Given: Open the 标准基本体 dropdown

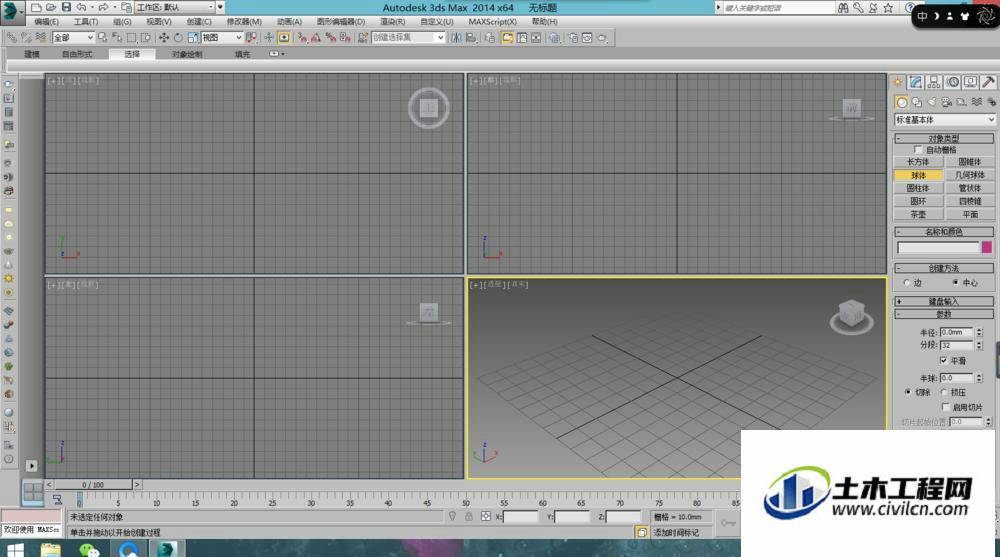Looking at the screenshot, I should tap(944, 119).
